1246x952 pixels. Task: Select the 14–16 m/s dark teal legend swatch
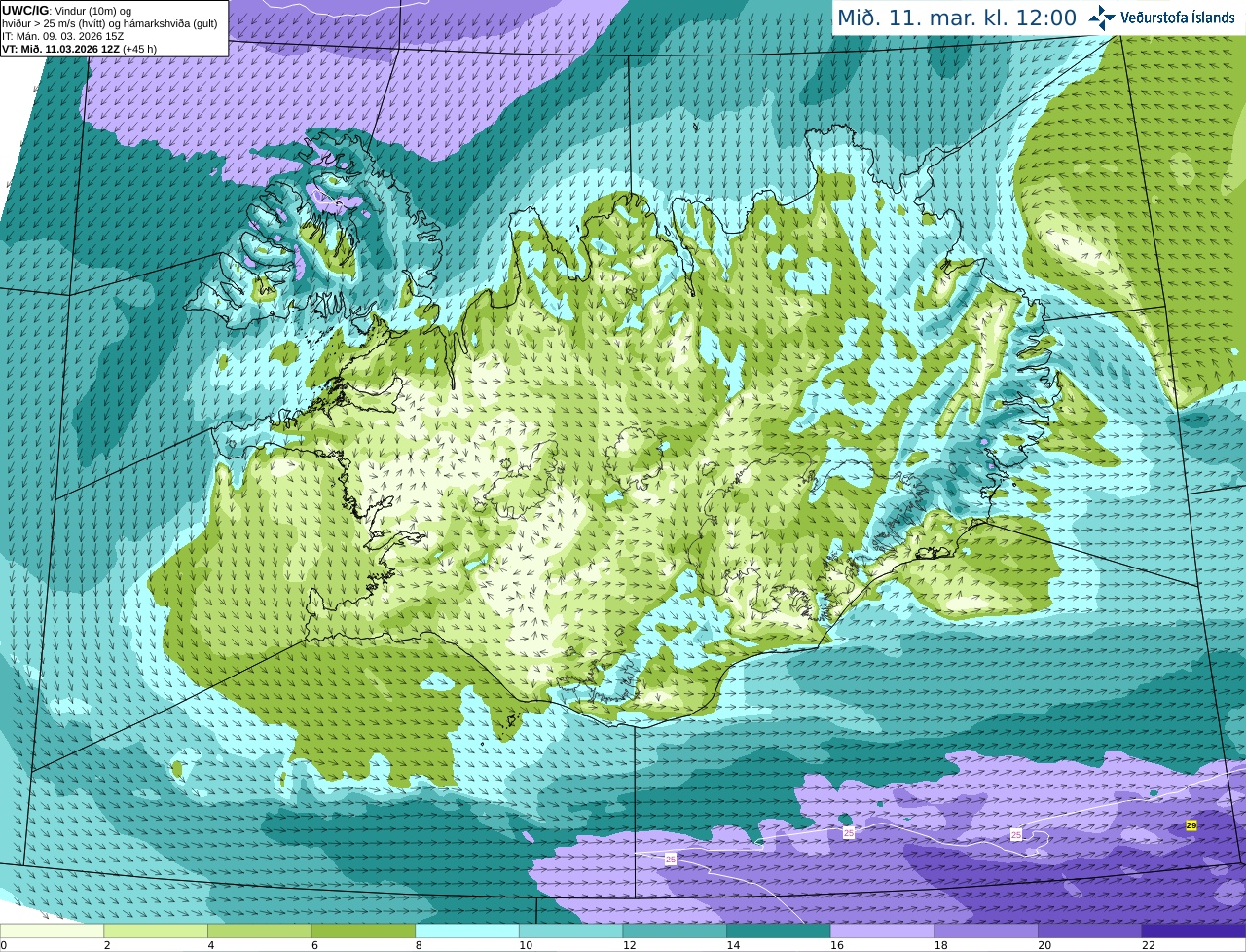click(x=779, y=931)
